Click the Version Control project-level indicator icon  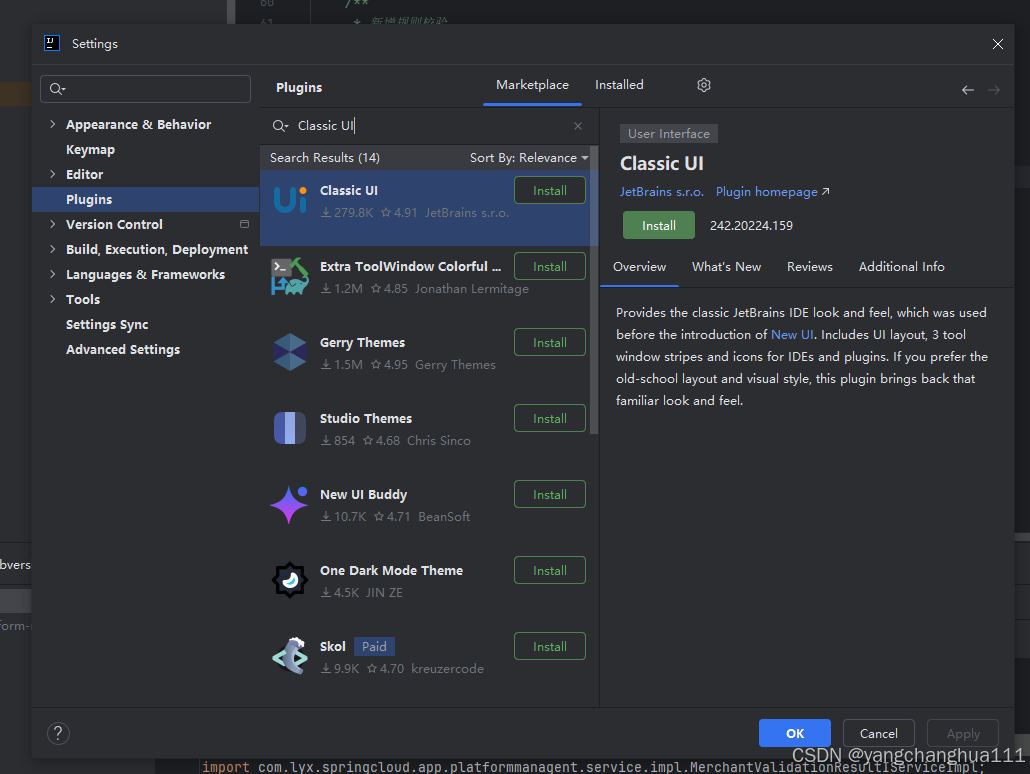(x=244, y=225)
